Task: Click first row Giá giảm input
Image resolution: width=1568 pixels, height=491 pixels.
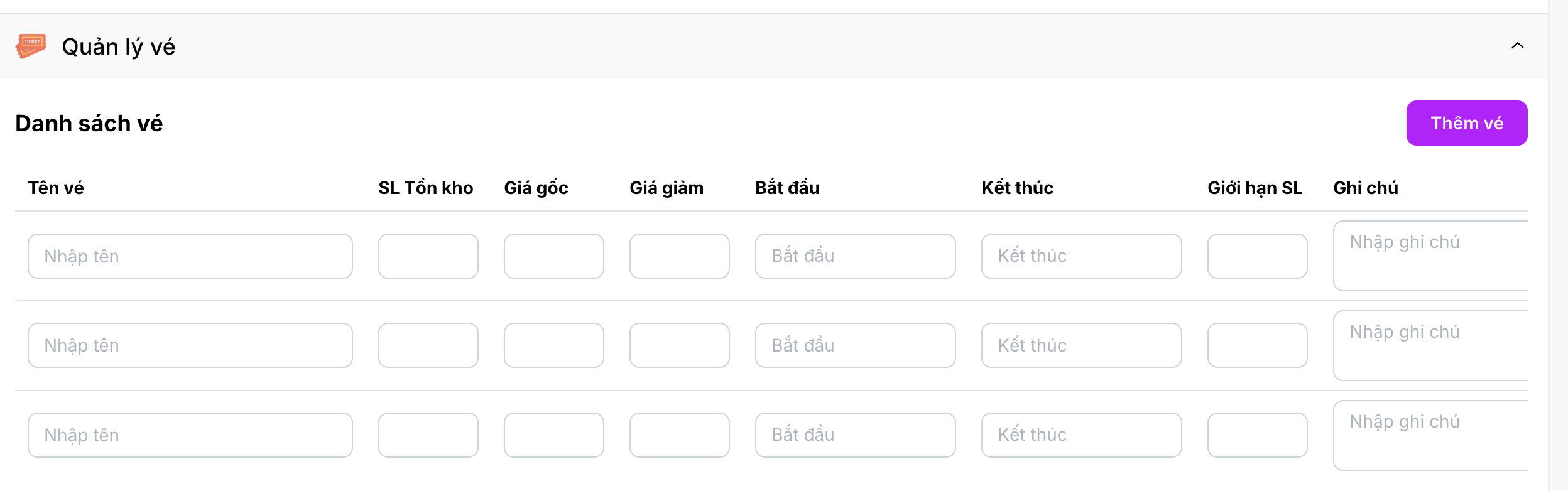Action: [680, 256]
